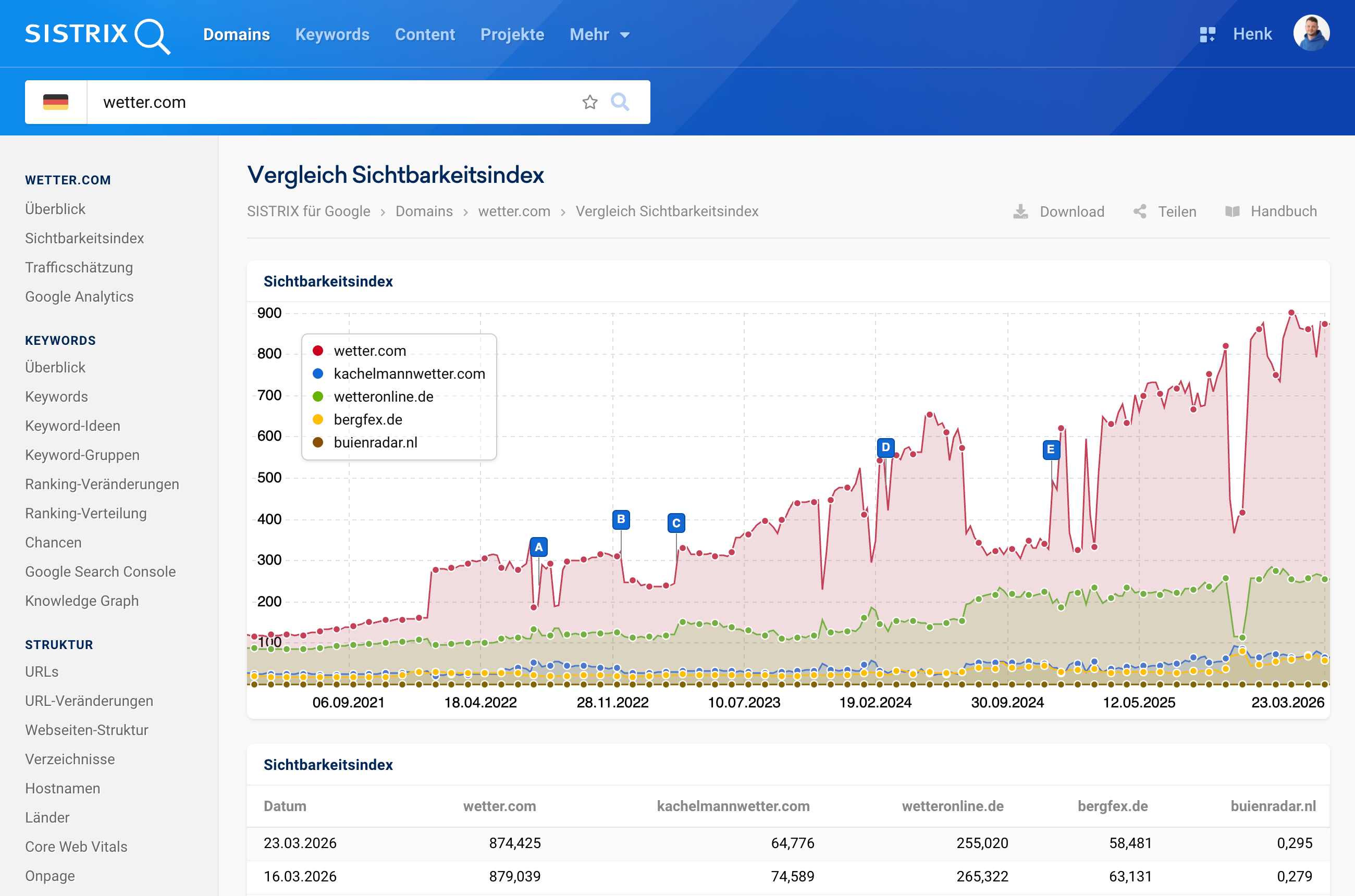The height and width of the screenshot is (896, 1355).
Task: Open Verzeichnisse in the sidebar
Action: [70, 759]
